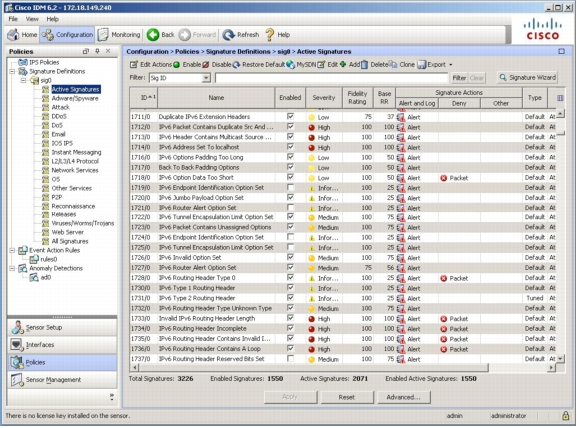Viewport: 577px width, 428px height.
Task: Select Adware/Spyware in the tree
Action: pos(75,98)
